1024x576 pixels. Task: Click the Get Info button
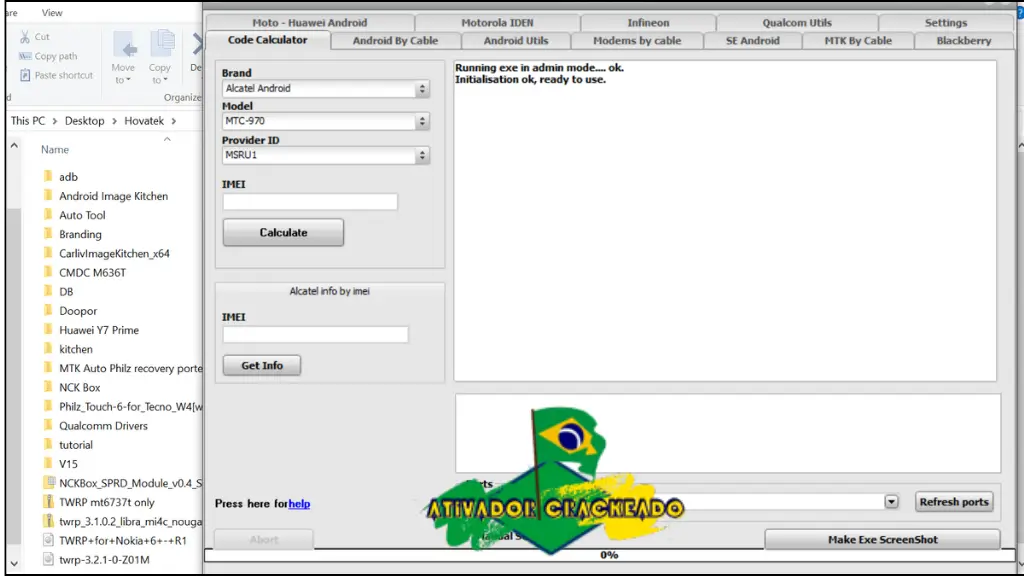262,365
